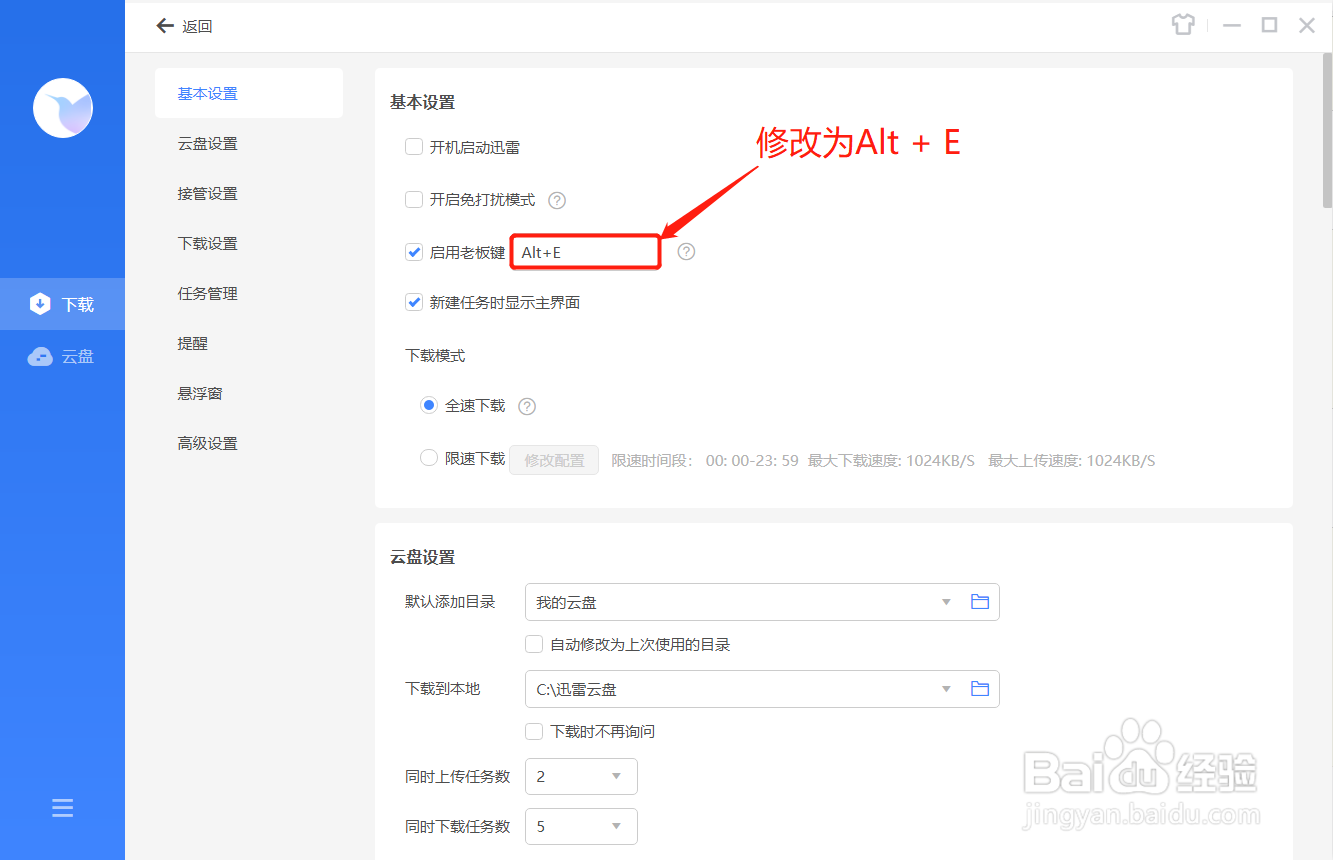
Task: Open the skin (shirt) icon in title bar
Action: click(x=1183, y=25)
